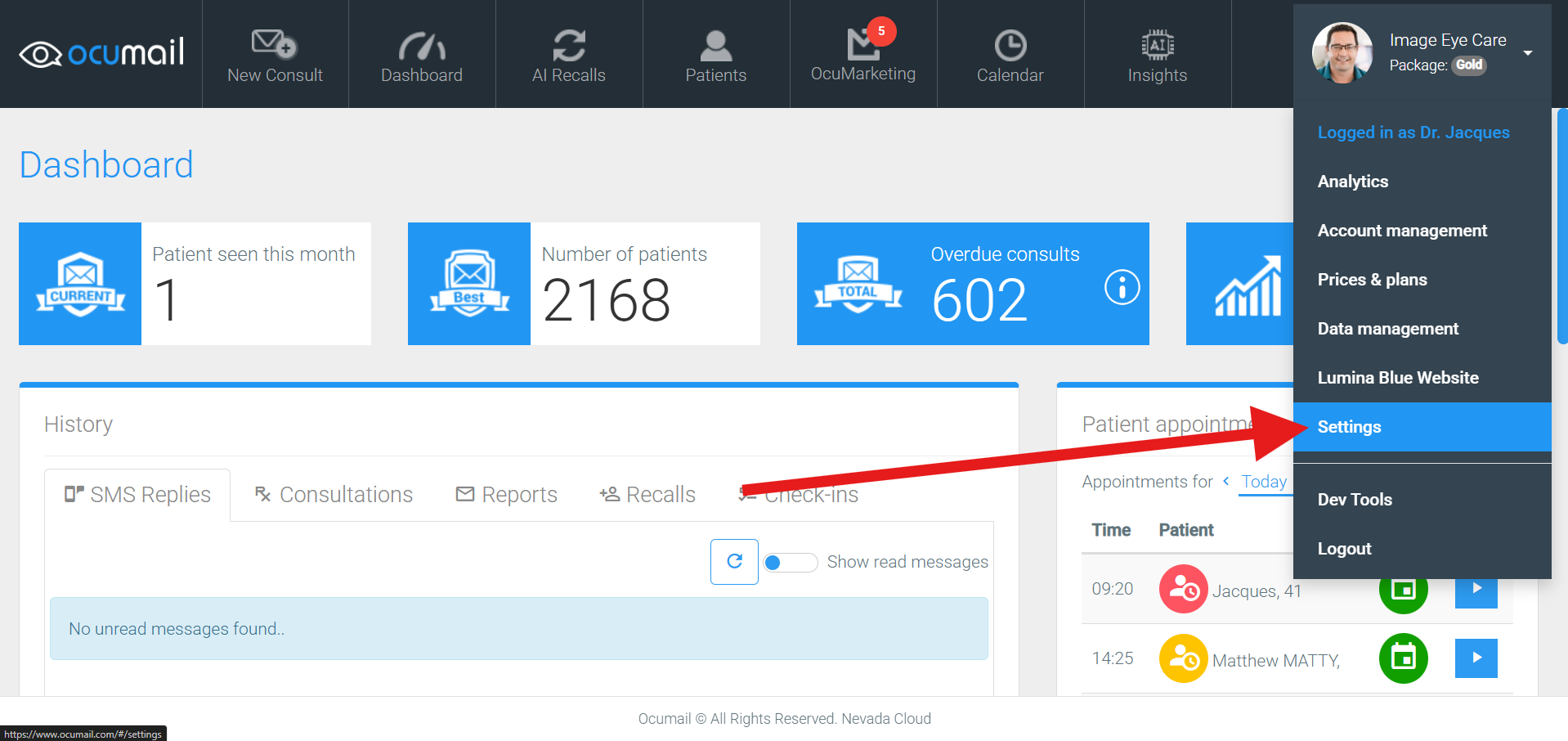Open the Patients section
This screenshot has width=1568, height=741.
716,55
